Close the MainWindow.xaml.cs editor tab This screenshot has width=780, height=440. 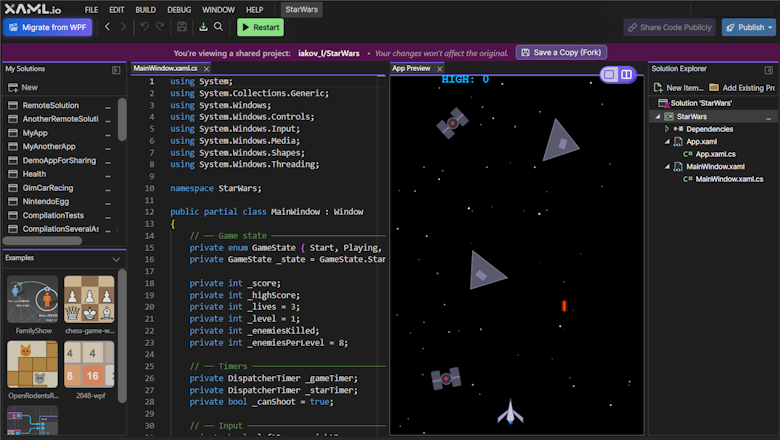pyautogui.click(x=206, y=69)
